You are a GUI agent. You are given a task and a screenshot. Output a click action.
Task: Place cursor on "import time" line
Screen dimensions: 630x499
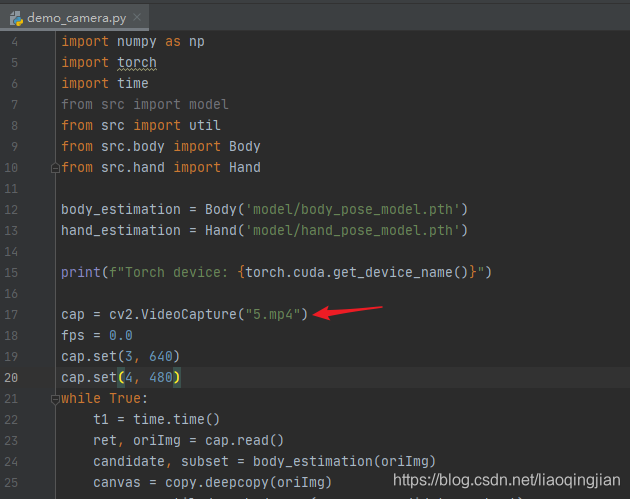coord(105,84)
